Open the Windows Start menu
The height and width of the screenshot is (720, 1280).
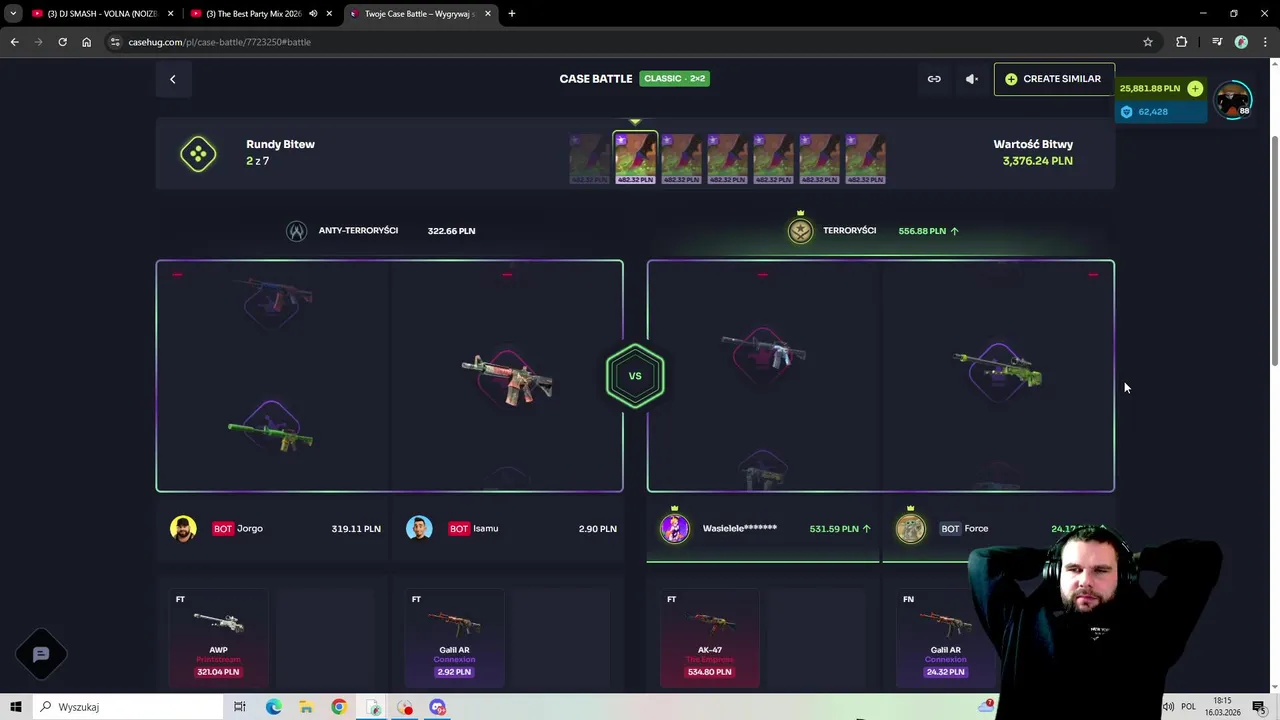point(16,707)
